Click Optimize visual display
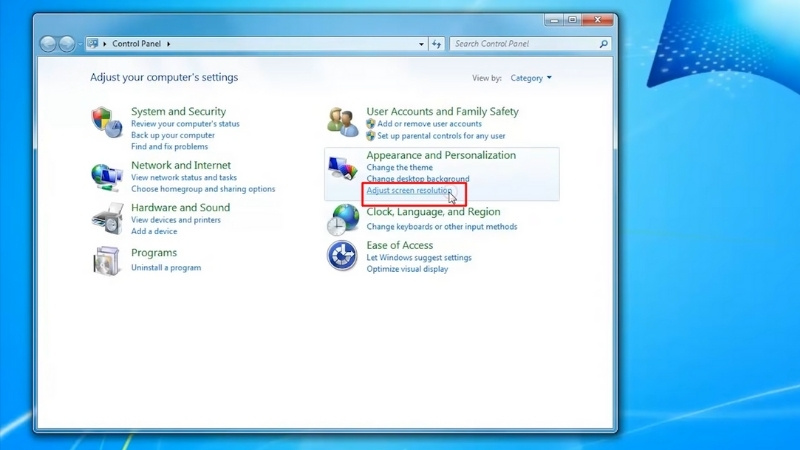Viewport: 800px width, 450px height. pyautogui.click(x=407, y=269)
